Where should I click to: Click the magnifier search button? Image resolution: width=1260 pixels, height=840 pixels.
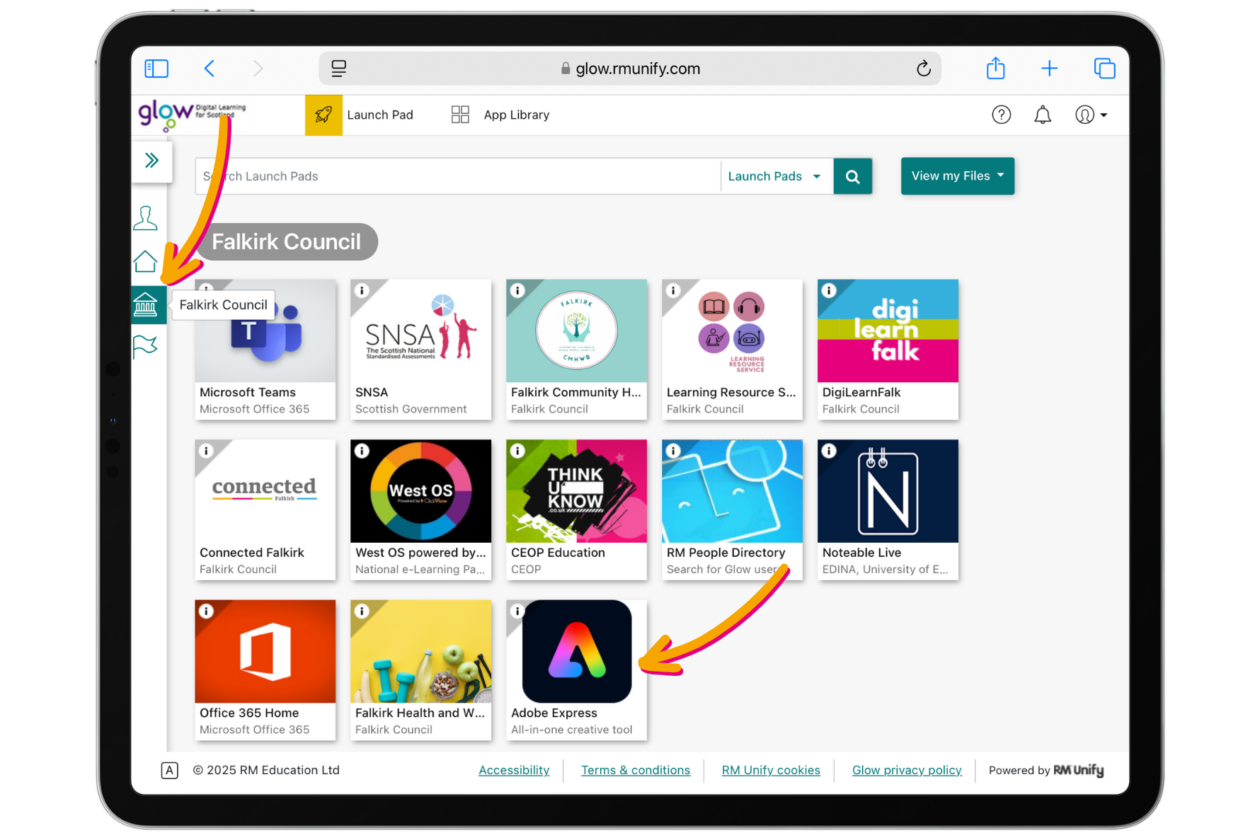(x=853, y=177)
